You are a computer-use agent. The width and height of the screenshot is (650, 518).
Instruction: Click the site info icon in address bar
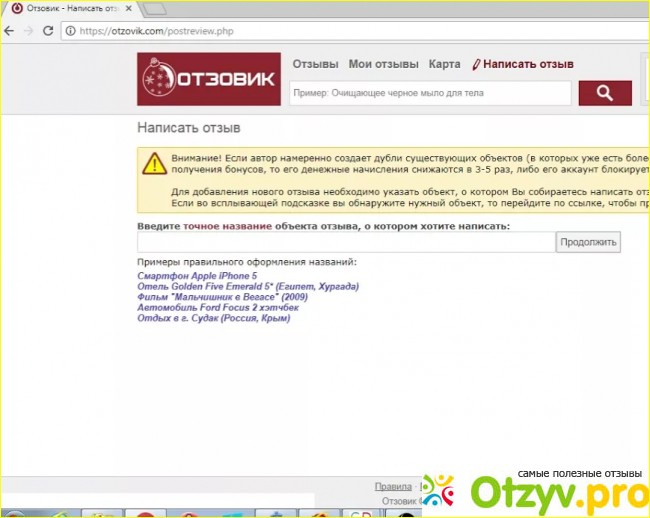(x=70, y=31)
